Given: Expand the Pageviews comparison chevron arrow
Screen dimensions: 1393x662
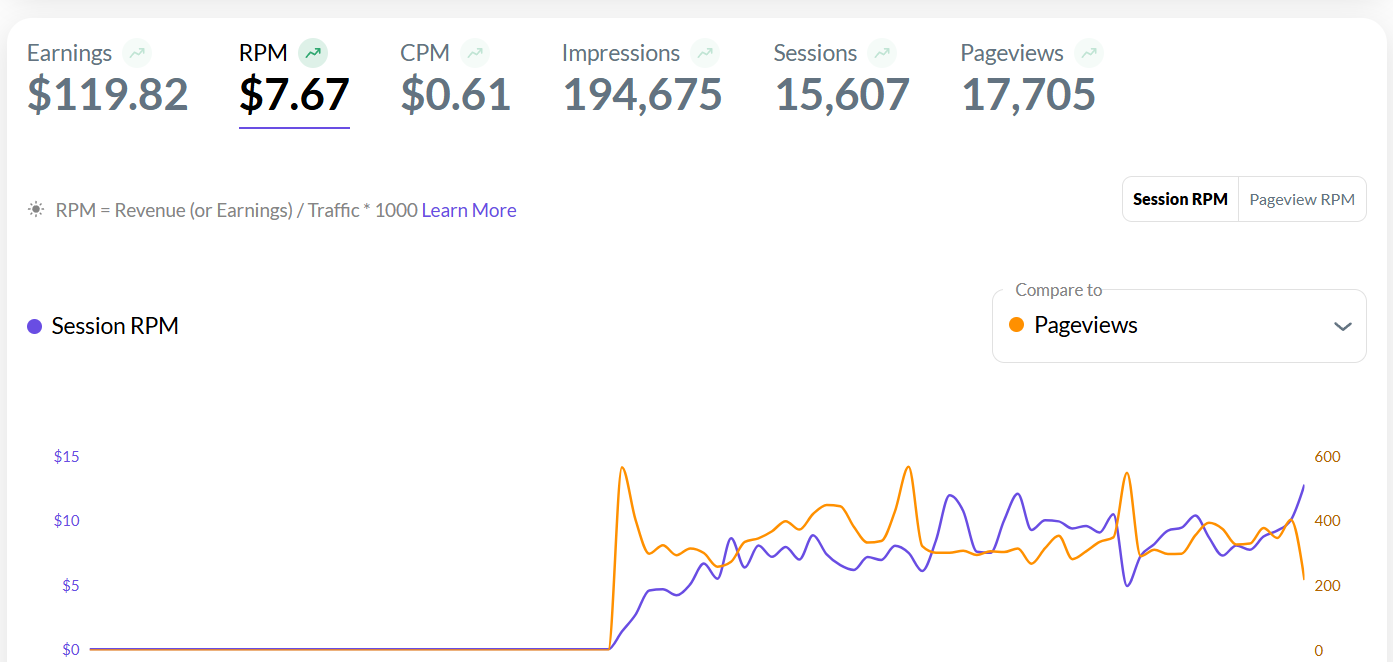Looking at the screenshot, I should coord(1343,326).
